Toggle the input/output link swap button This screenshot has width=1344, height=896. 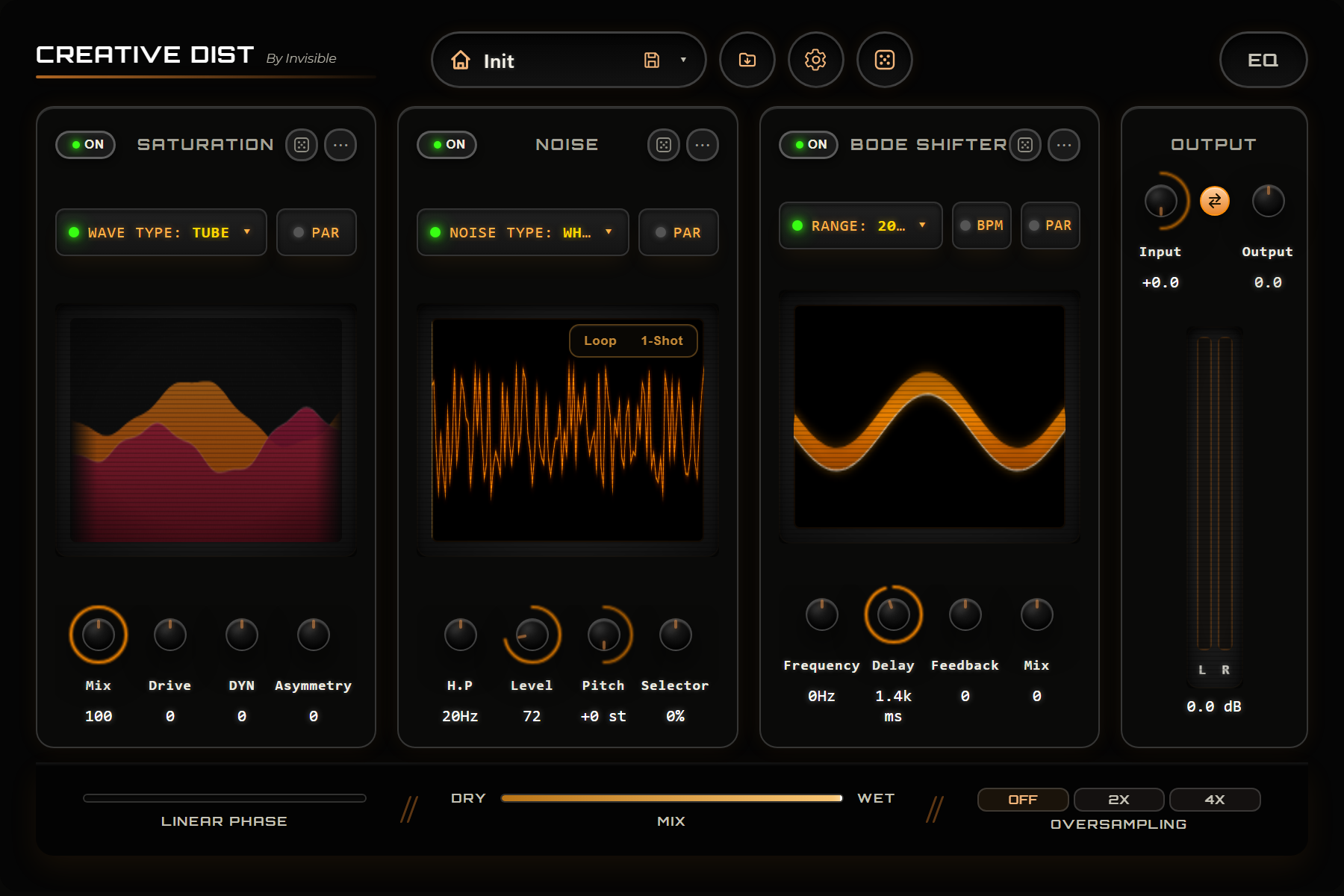pos(1215,201)
